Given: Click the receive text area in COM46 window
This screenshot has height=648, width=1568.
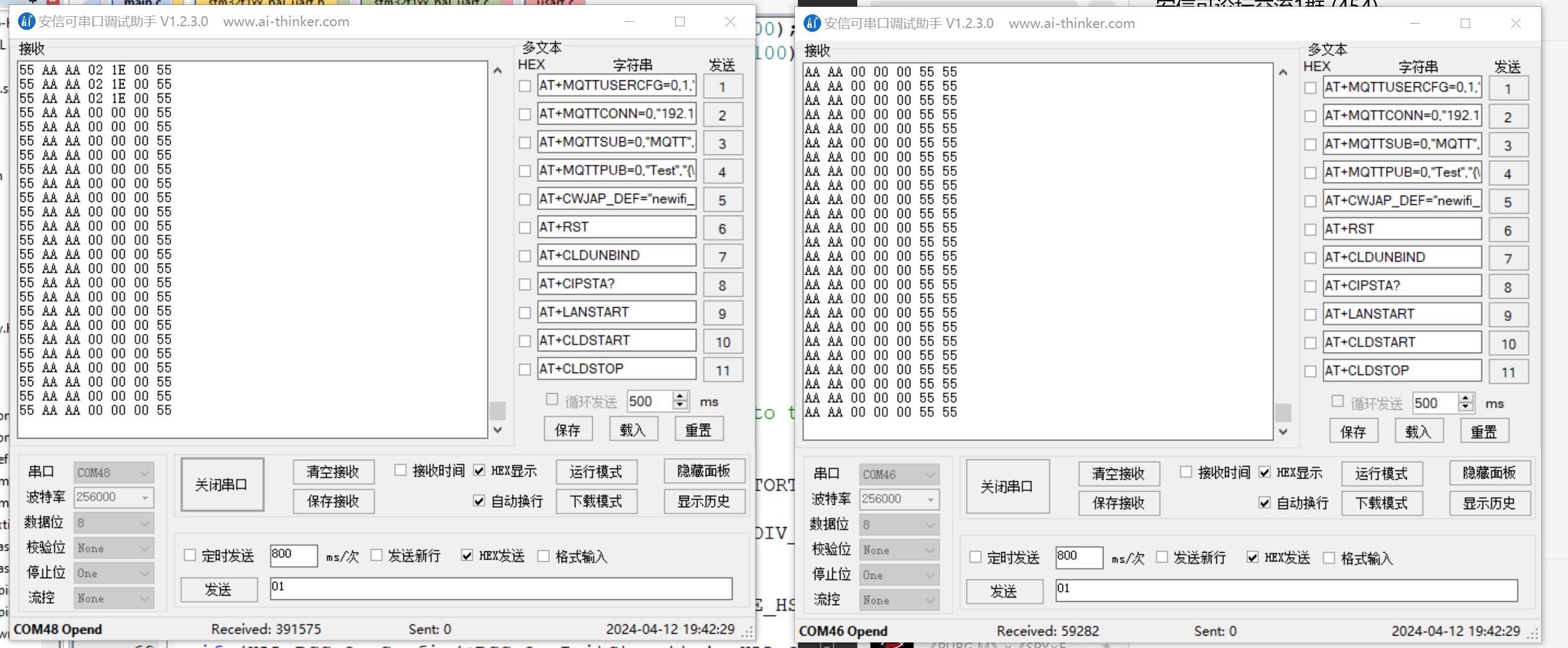Looking at the screenshot, I should pyautogui.click(x=1037, y=251).
